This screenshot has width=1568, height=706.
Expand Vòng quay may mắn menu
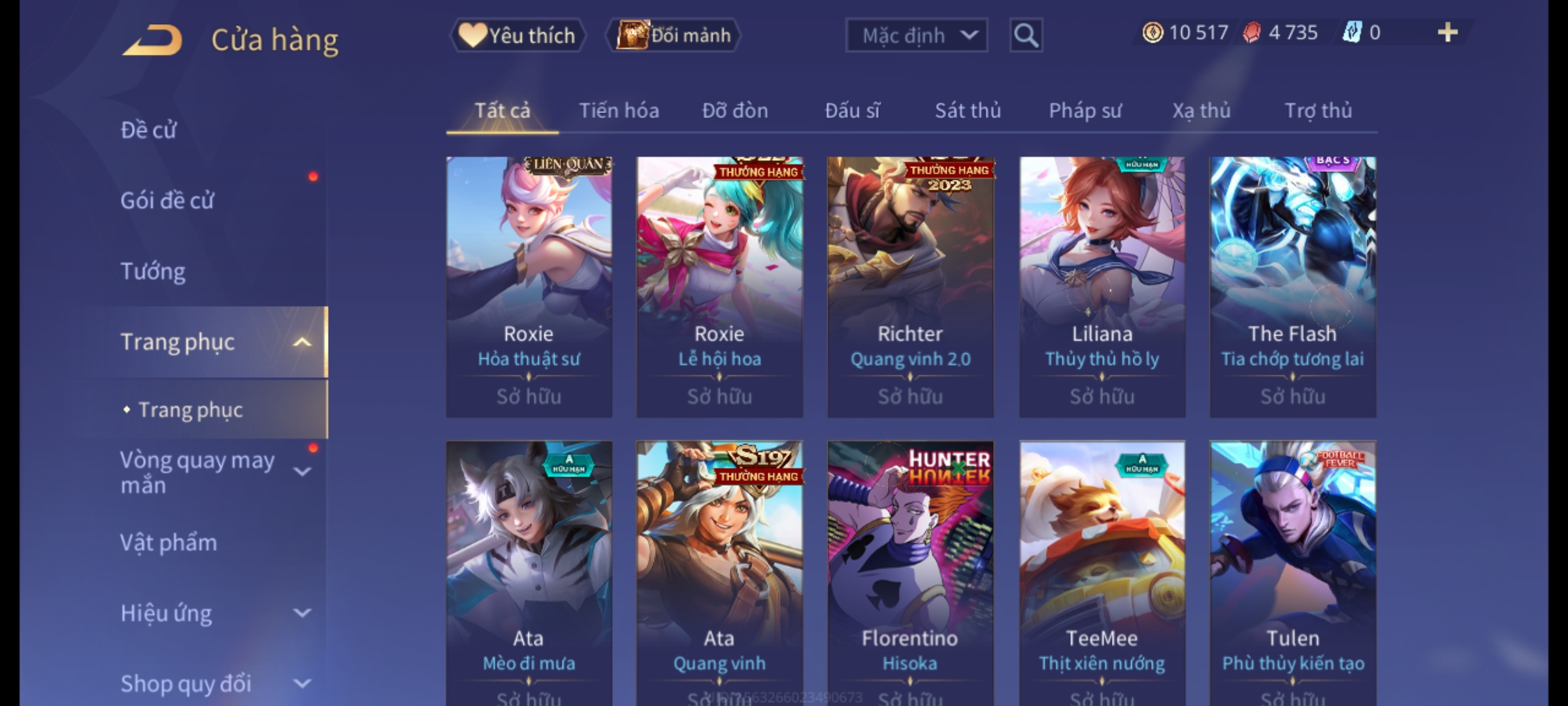tap(302, 471)
